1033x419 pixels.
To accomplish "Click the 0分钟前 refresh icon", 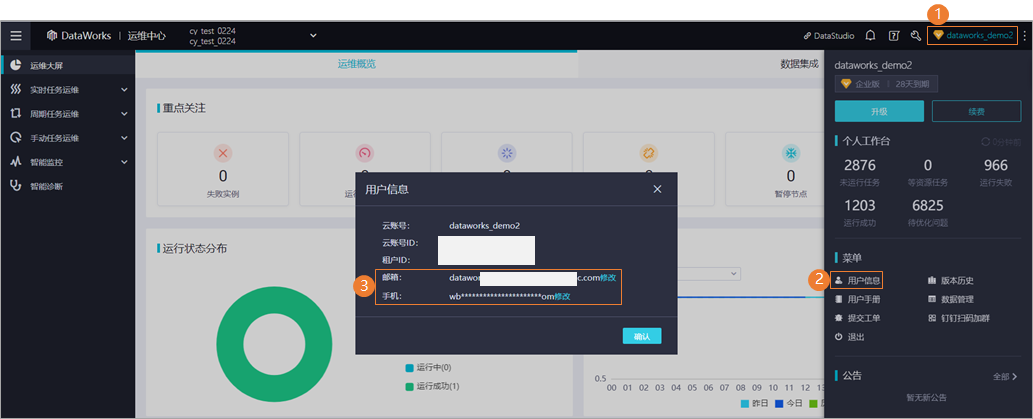I will coord(986,142).
